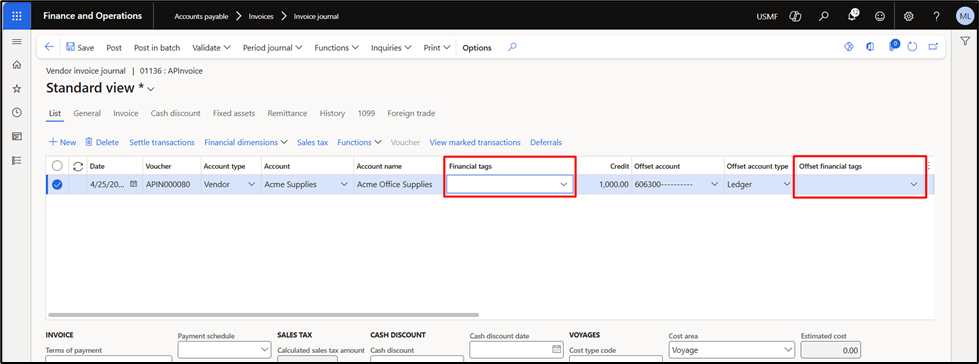The height and width of the screenshot is (364, 979).
Task: Click the Post button
Action: pyautogui.click(x=114, y=47)
